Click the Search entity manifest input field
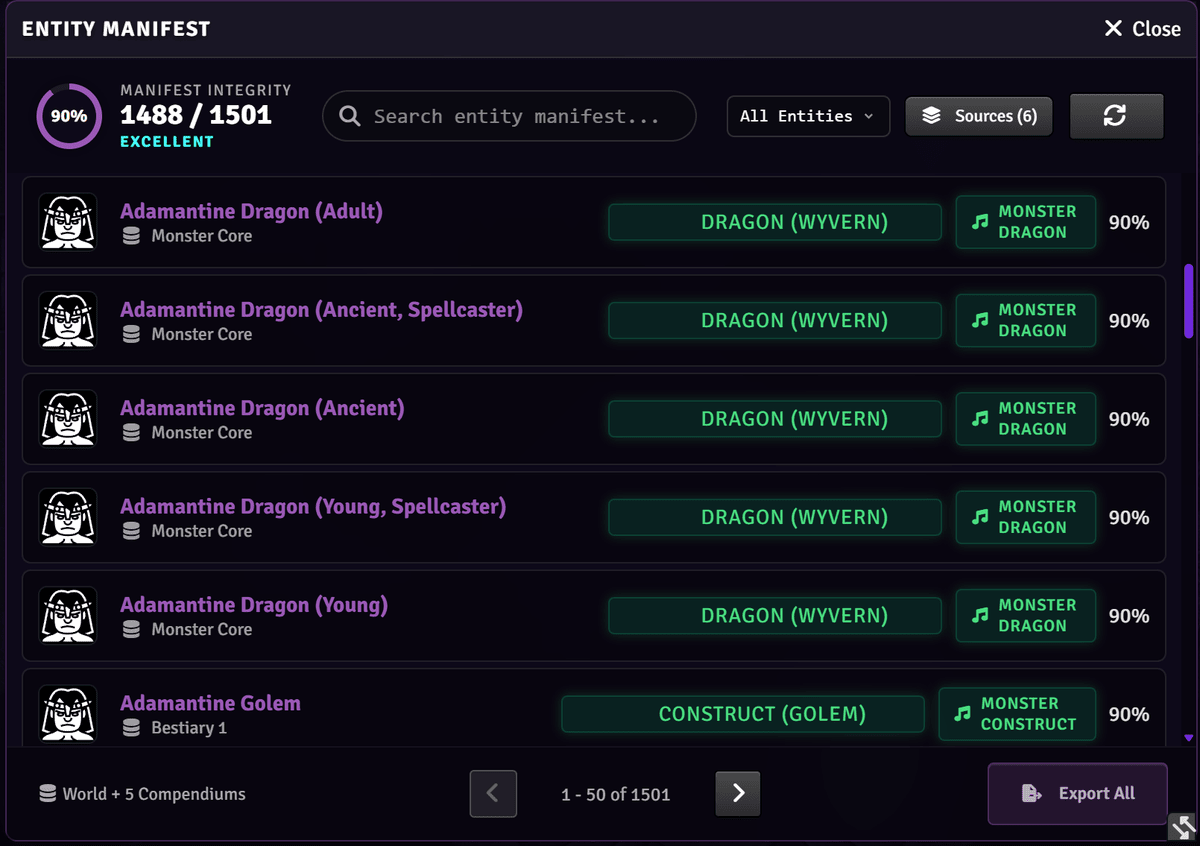The image size is (1200, 846). (x=509, y=116)
